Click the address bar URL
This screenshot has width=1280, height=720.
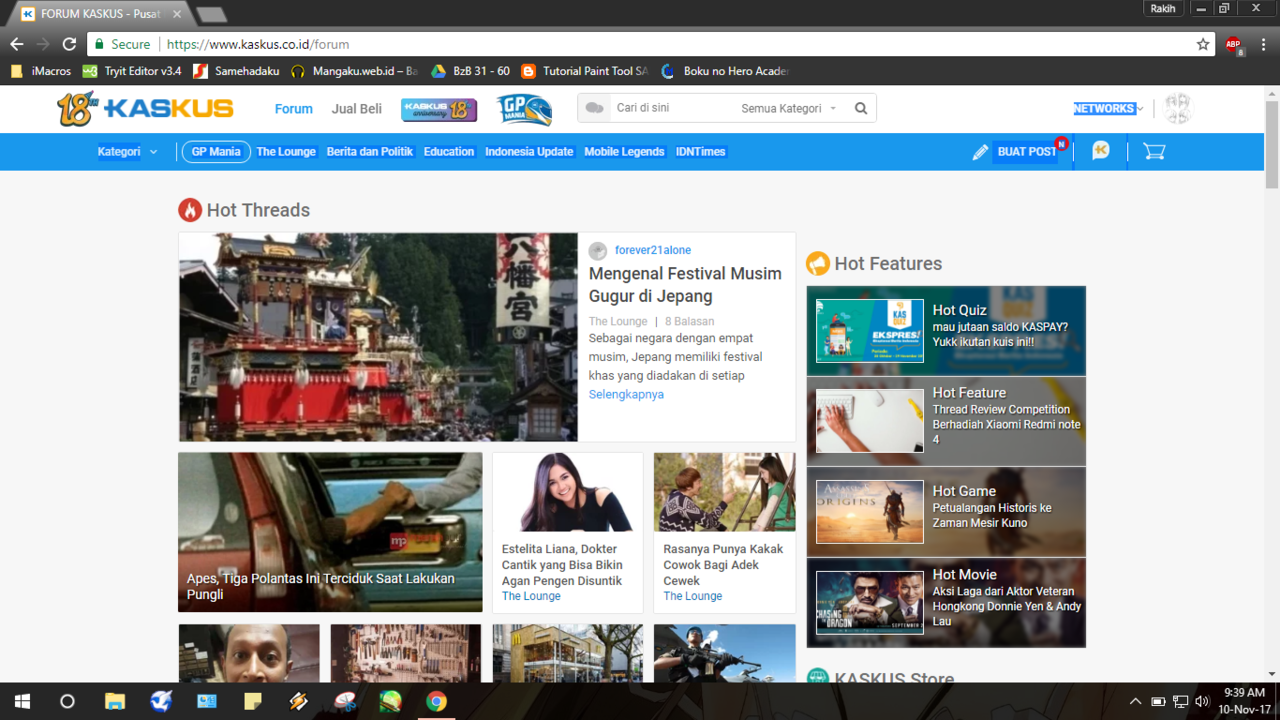pyautogui.click(x=258, y=44)
